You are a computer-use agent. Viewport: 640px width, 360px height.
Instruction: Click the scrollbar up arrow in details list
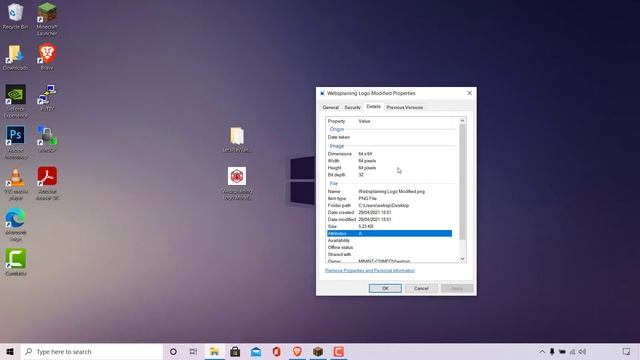[462, 120]
